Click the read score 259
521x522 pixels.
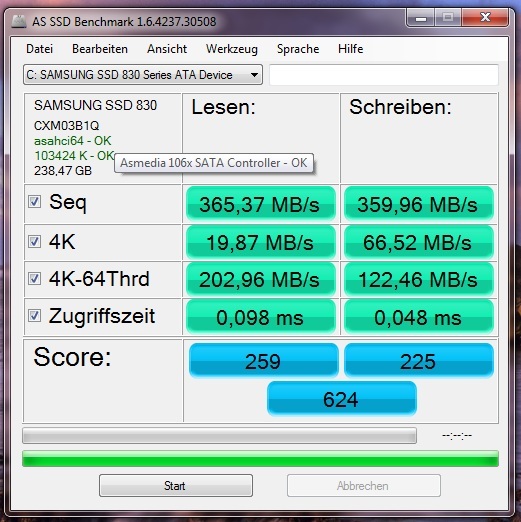click(x=263, y=361)
